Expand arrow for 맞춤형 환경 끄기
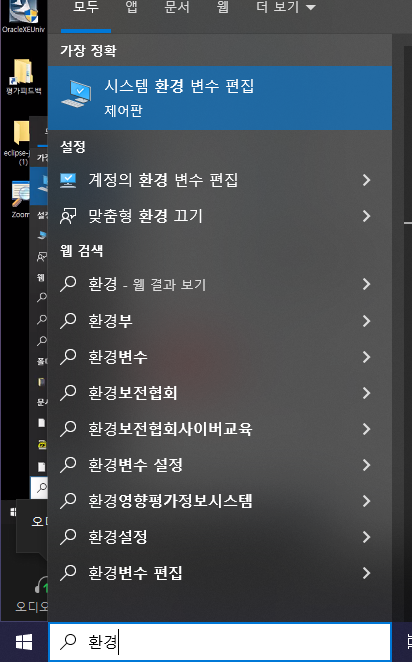This screenshot has height=662, width=412. pos(366,216)
